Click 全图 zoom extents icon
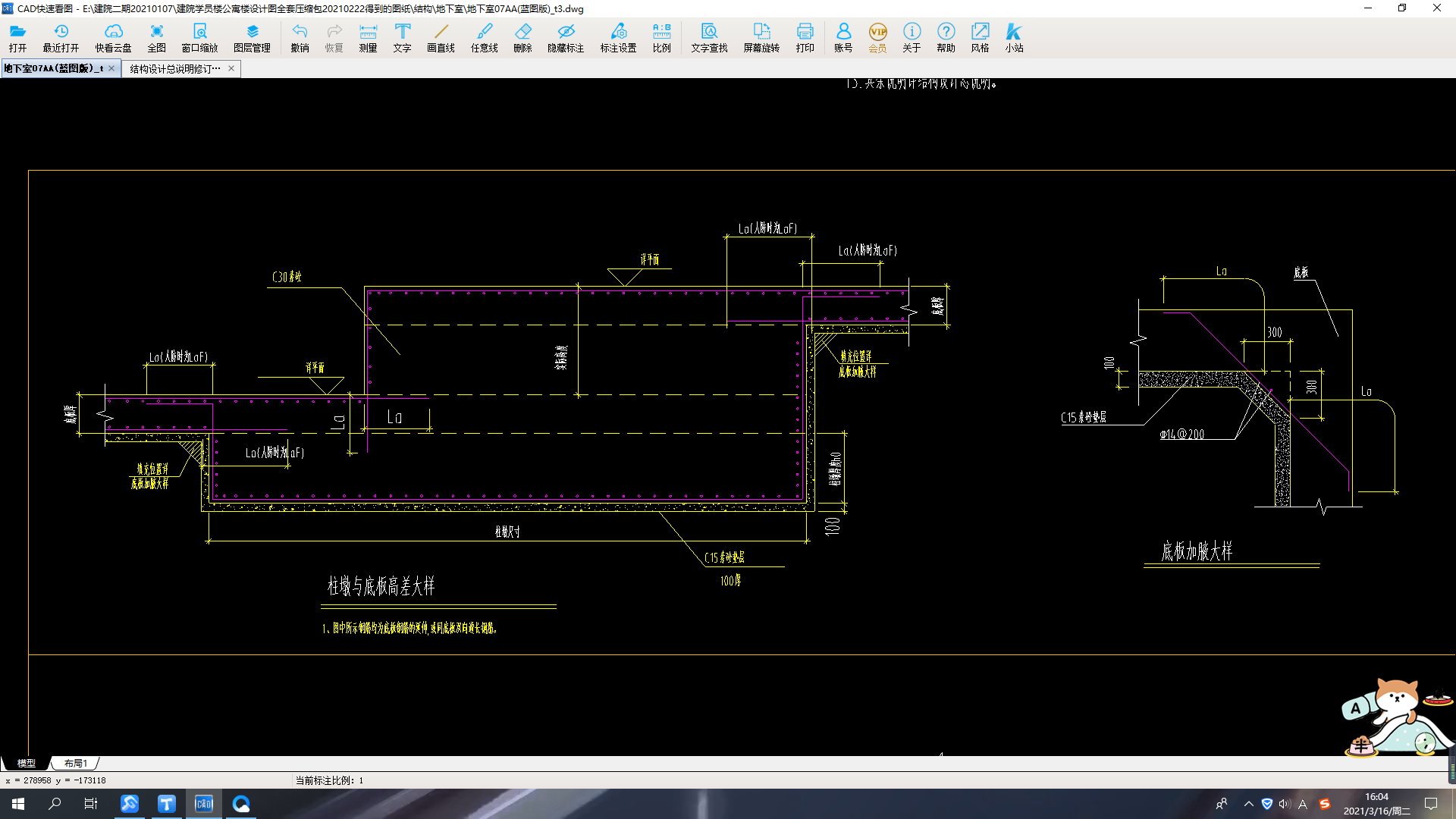Viewport: 1456px width, 819px height. pos(156,38)
